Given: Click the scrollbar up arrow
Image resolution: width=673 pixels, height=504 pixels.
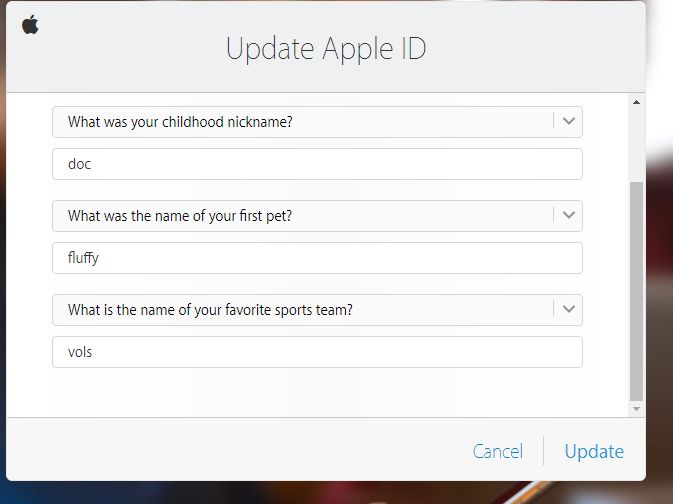Looking at the screenshot, I should (637, 102).
